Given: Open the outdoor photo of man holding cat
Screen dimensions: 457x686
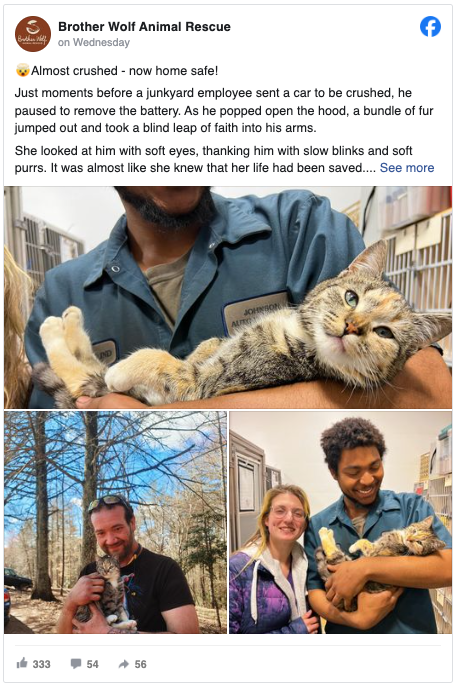Looking at the screenshot, I should click(x=115, y=522).
